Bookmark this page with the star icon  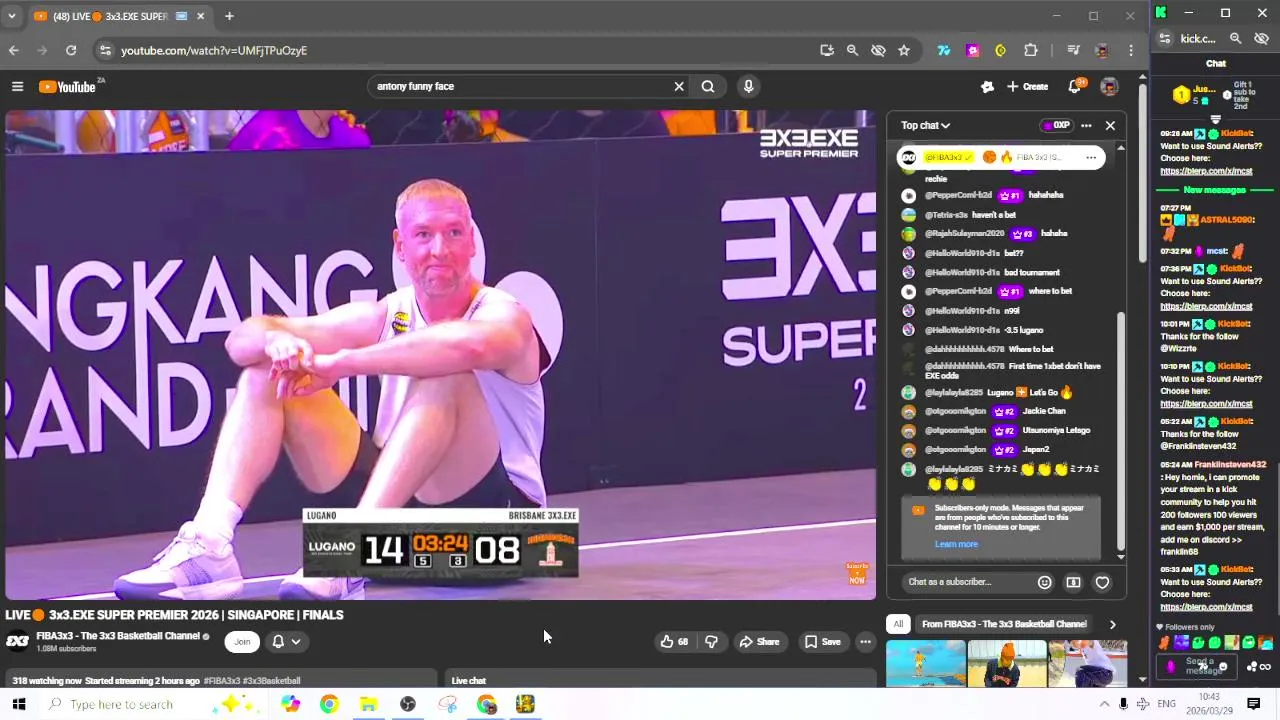[x=904, y=50]
